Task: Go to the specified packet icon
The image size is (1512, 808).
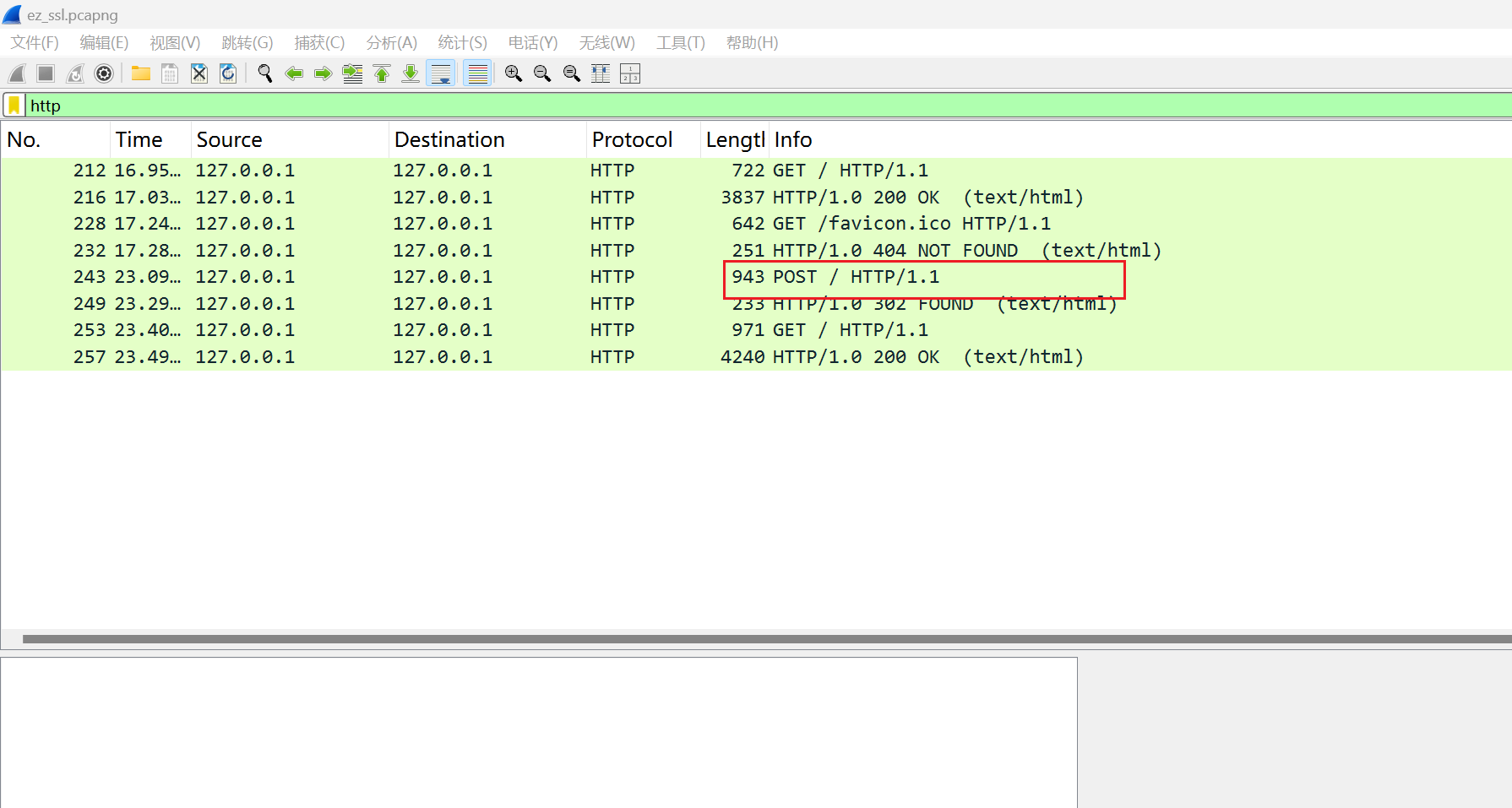Action: click(x=352, y=74)
